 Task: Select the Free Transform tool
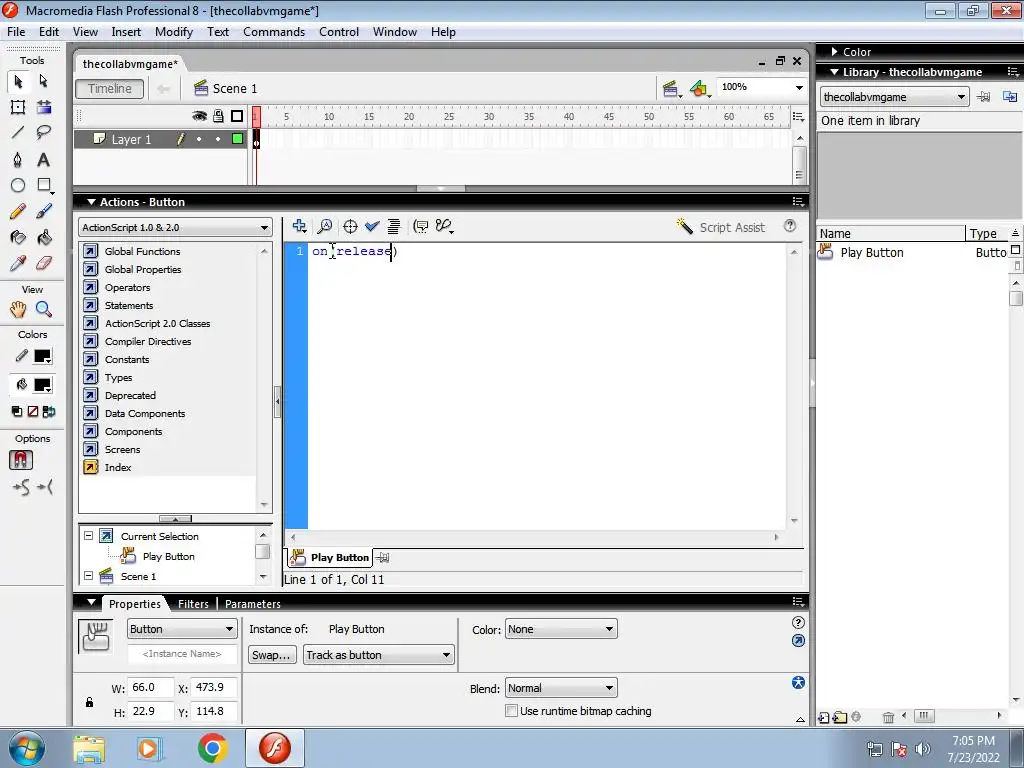[x=18, y=107]
